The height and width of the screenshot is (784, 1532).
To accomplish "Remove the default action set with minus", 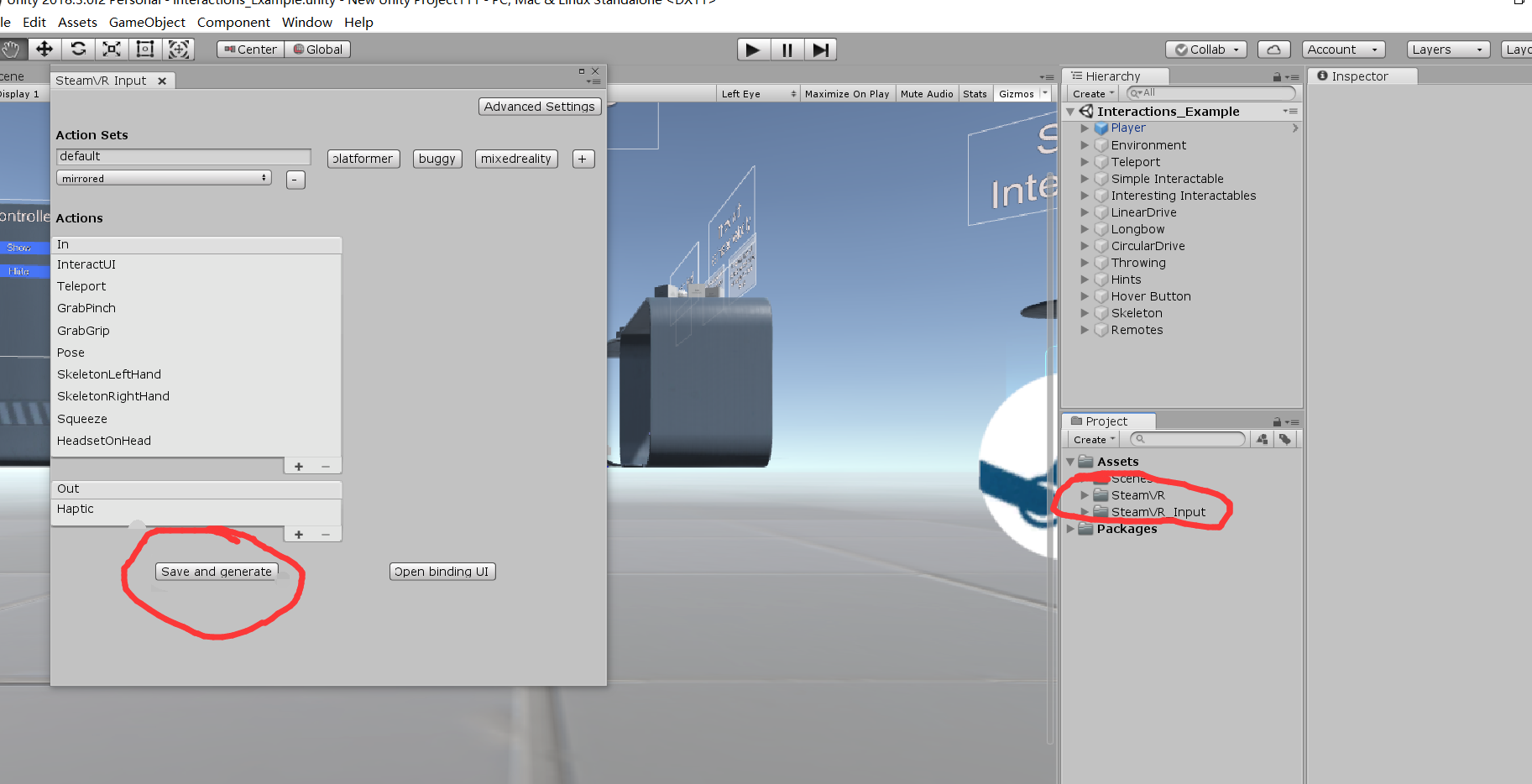I will pos(295,180).
